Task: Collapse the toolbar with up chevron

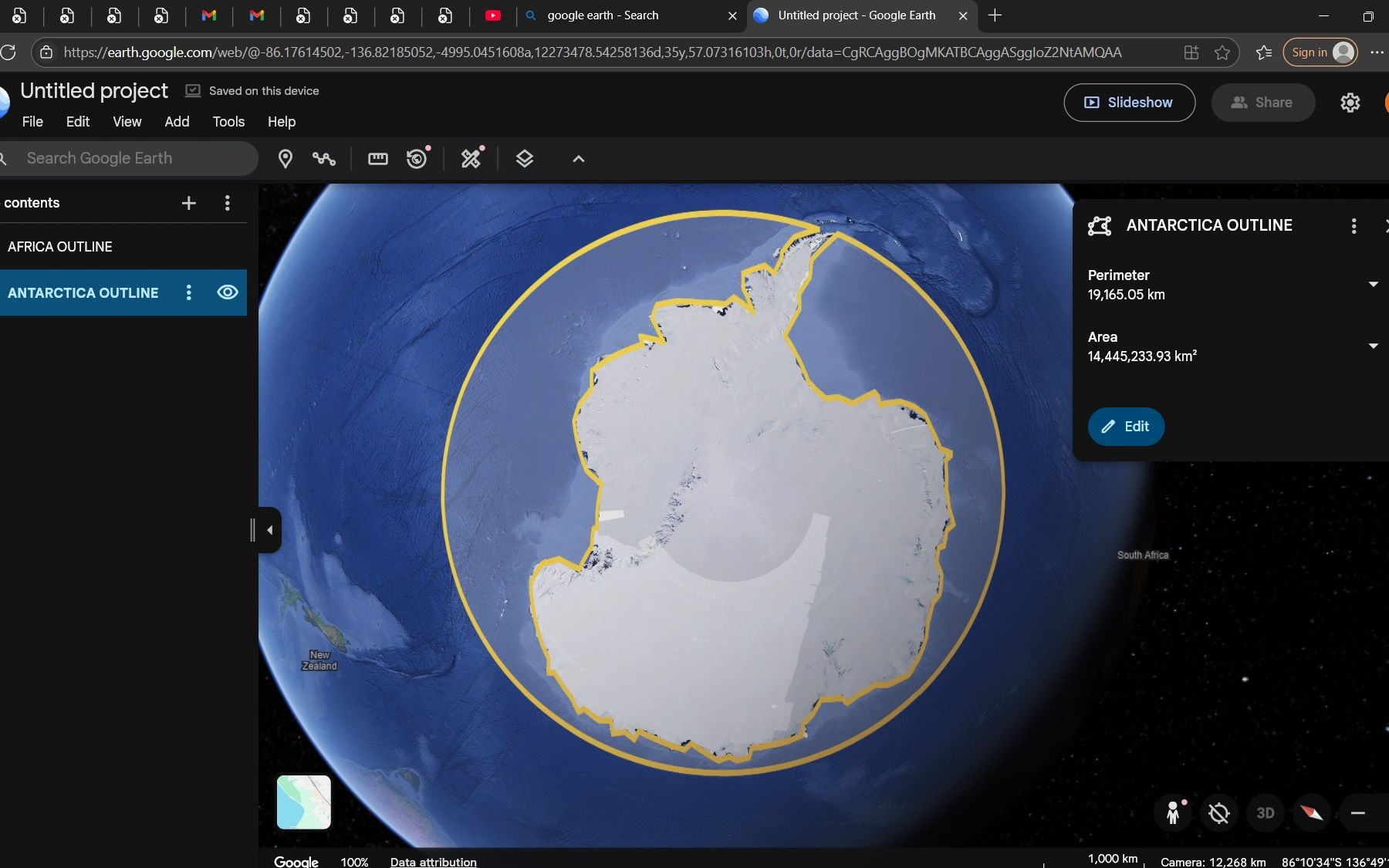Action: pos(579,159)
